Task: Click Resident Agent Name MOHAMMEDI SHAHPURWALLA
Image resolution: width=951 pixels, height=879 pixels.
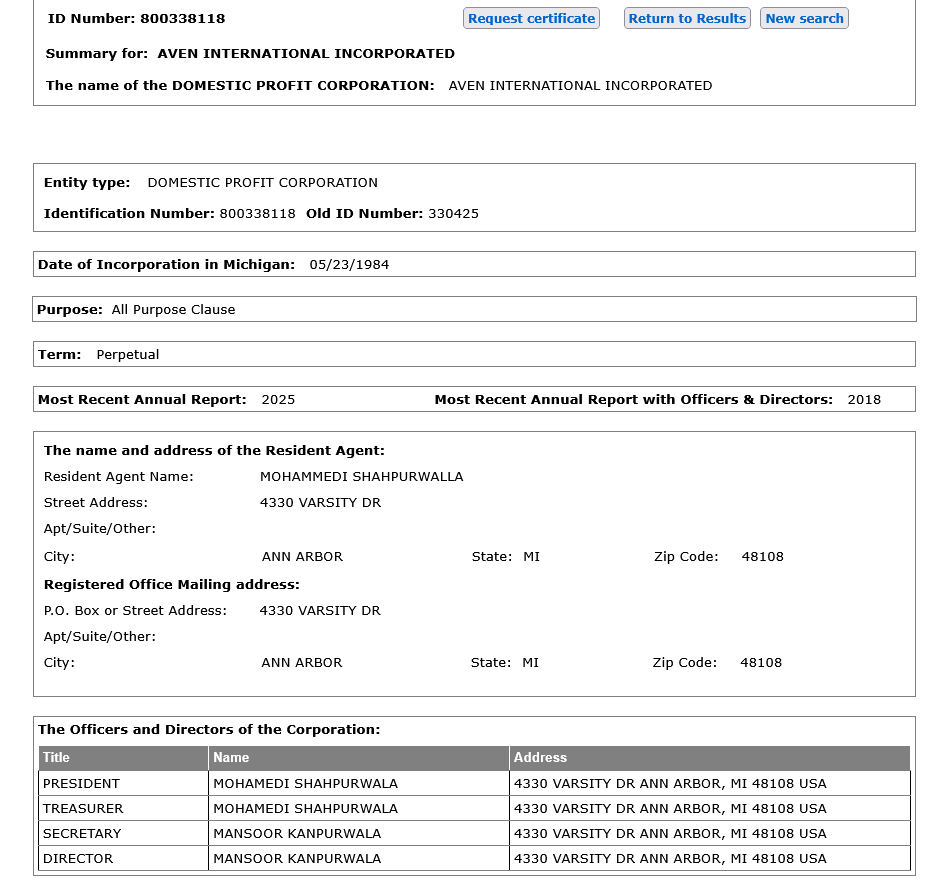Action: point(361,476)
